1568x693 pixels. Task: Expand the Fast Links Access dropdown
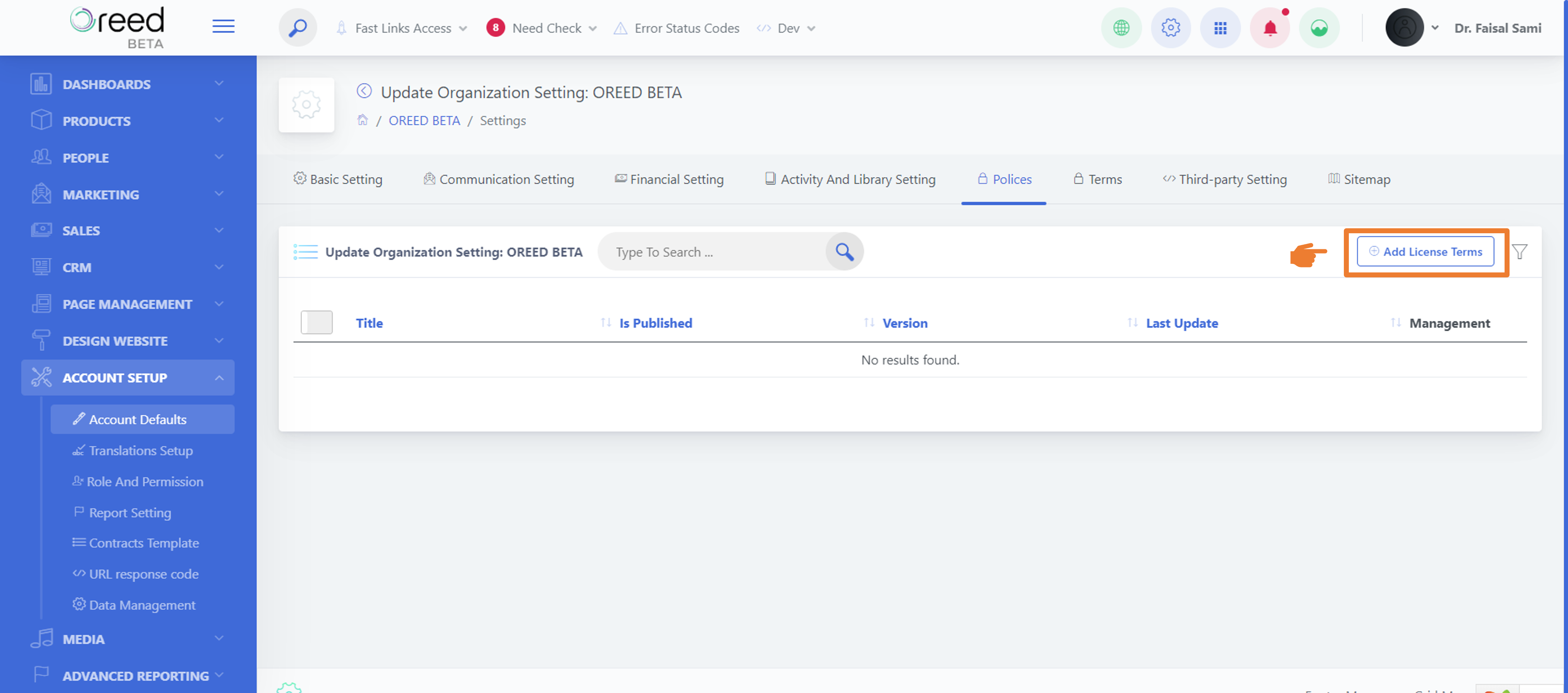coord(402,28)
